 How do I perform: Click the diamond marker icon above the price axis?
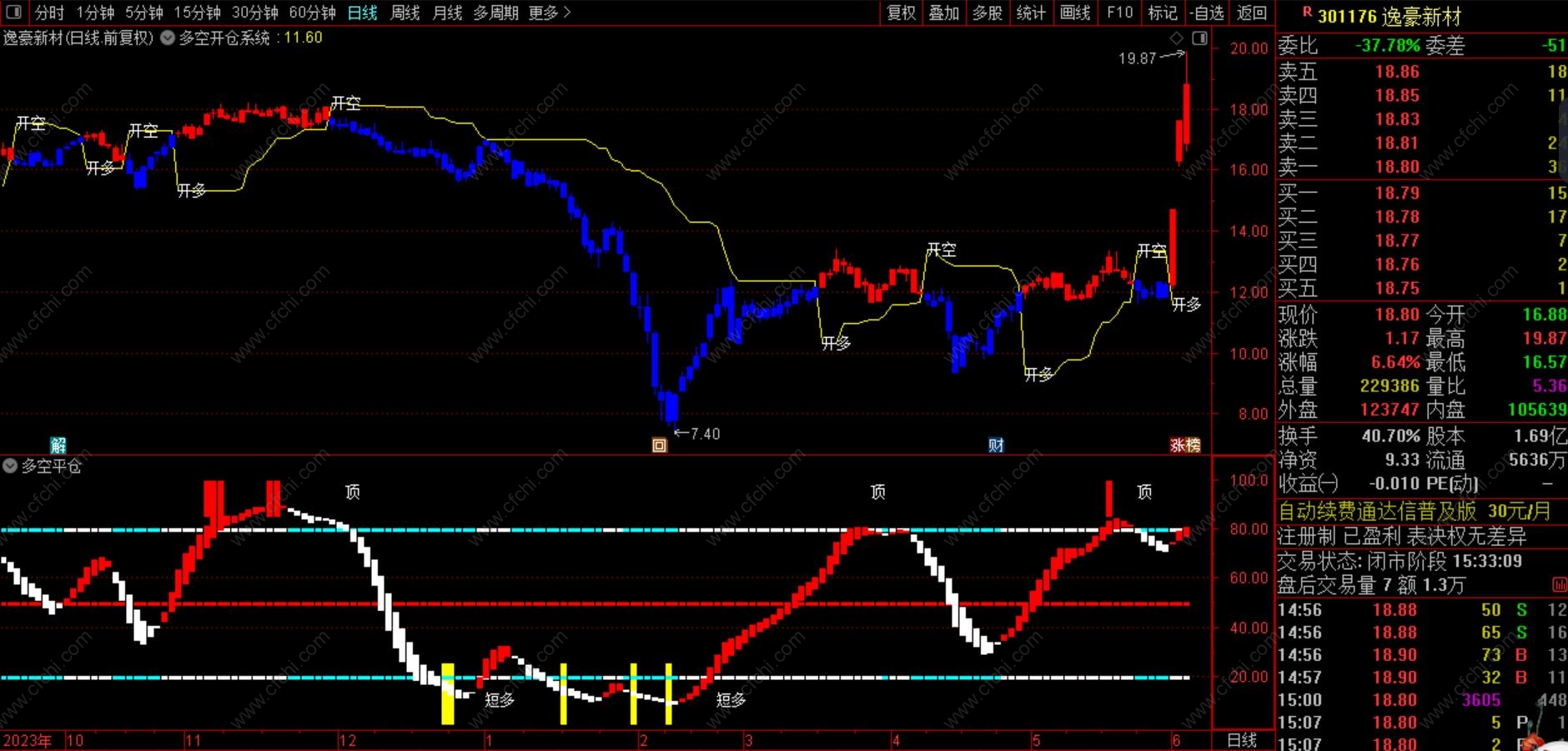[1177, 38]
